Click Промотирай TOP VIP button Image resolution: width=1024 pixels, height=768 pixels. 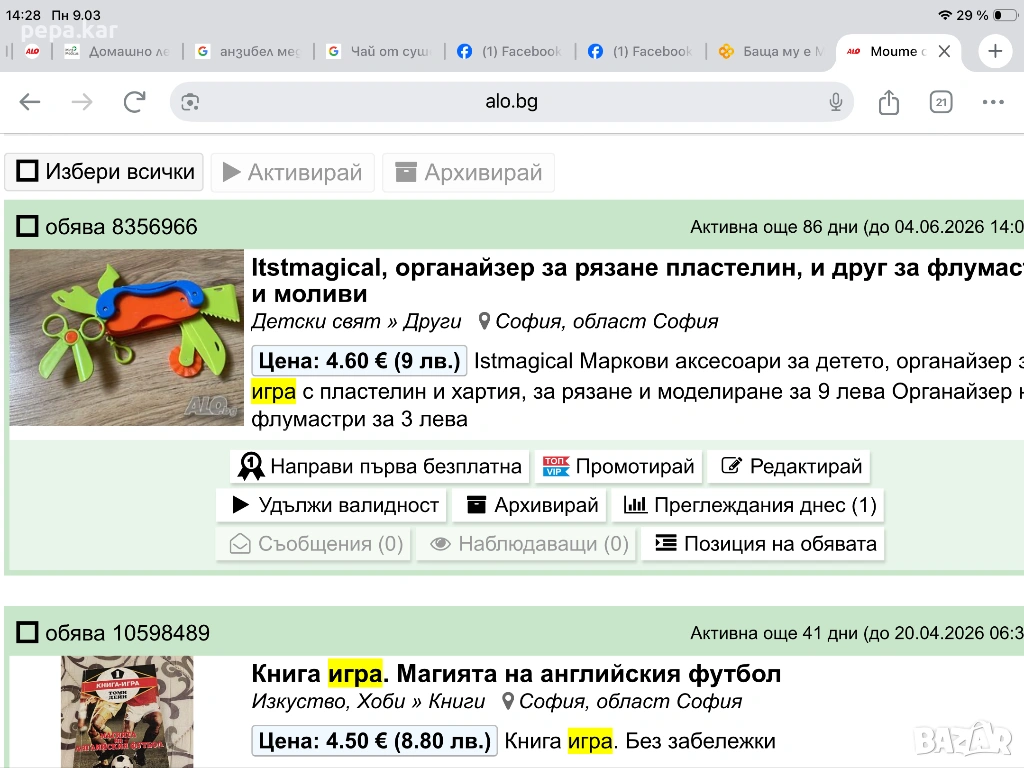pos(618,467)
